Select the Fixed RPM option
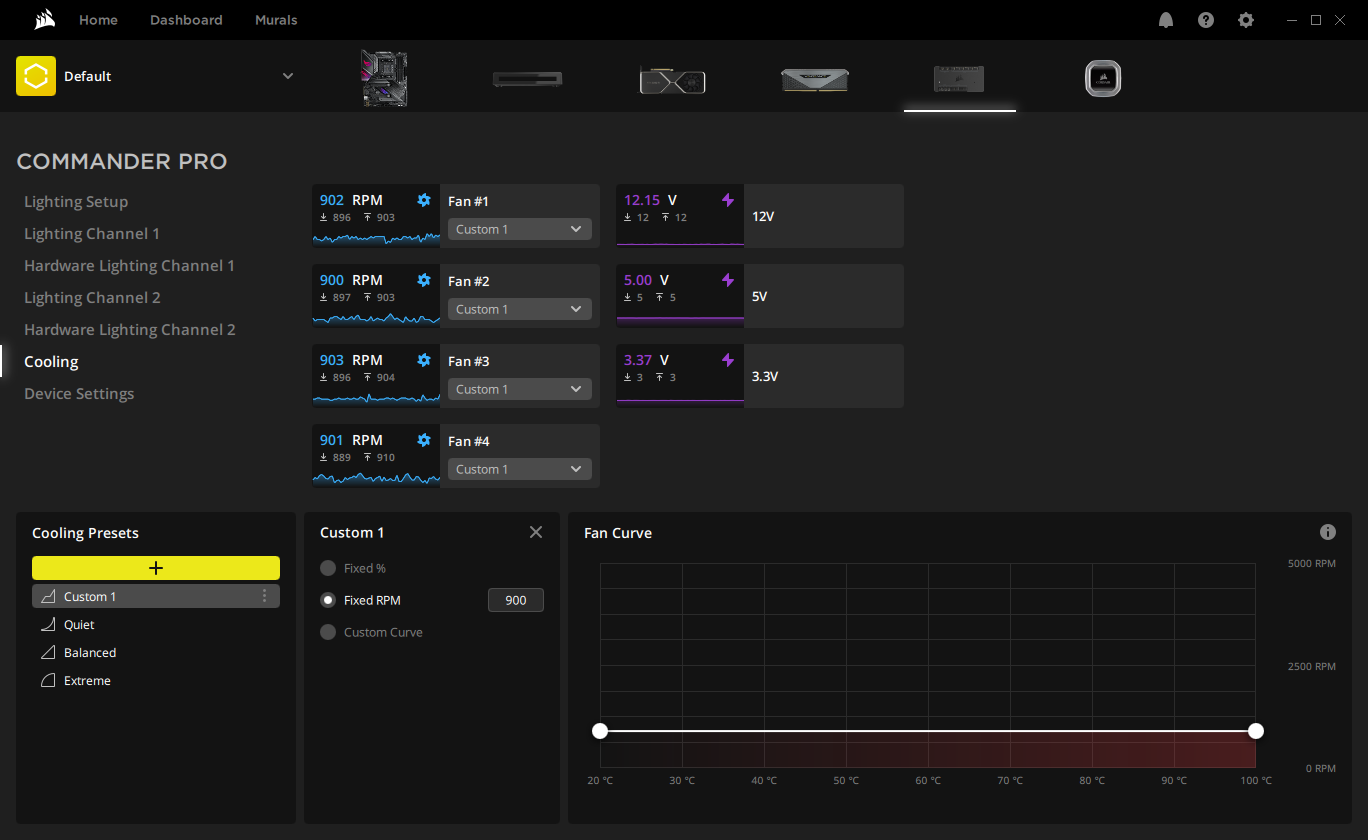Viewport: 1368px width, 840px height. [x=328, y=599]
